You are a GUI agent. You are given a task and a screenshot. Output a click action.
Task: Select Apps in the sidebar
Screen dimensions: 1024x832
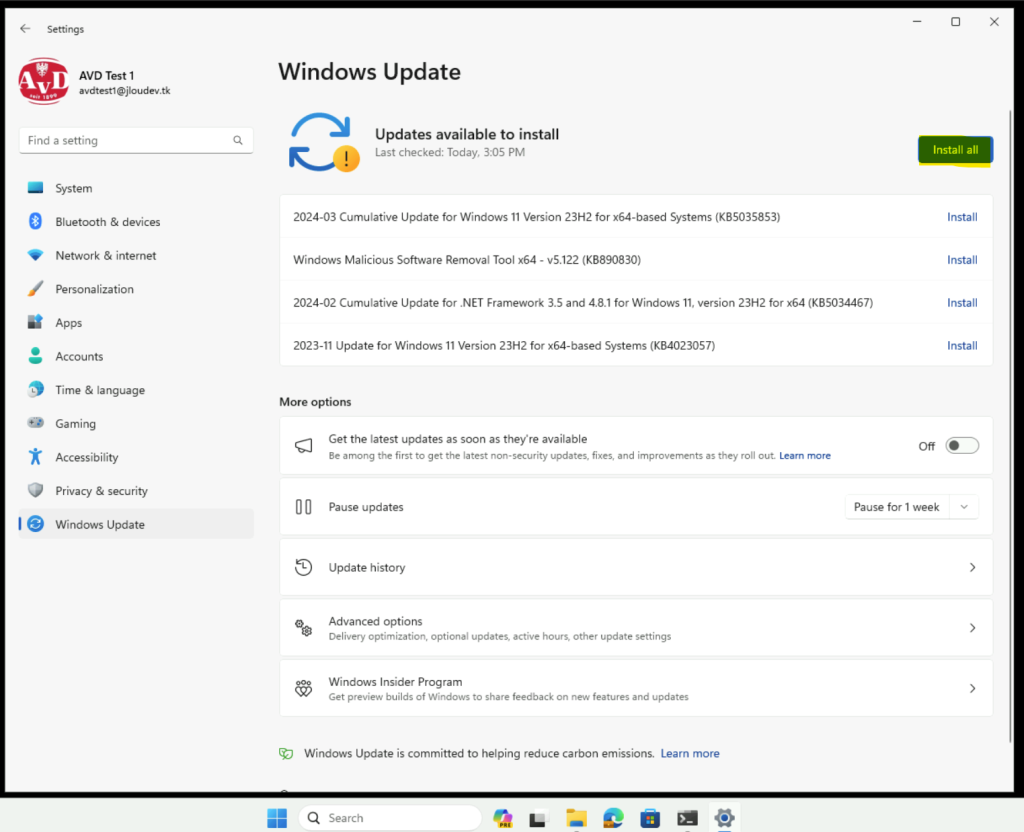[x=136, y=323]
